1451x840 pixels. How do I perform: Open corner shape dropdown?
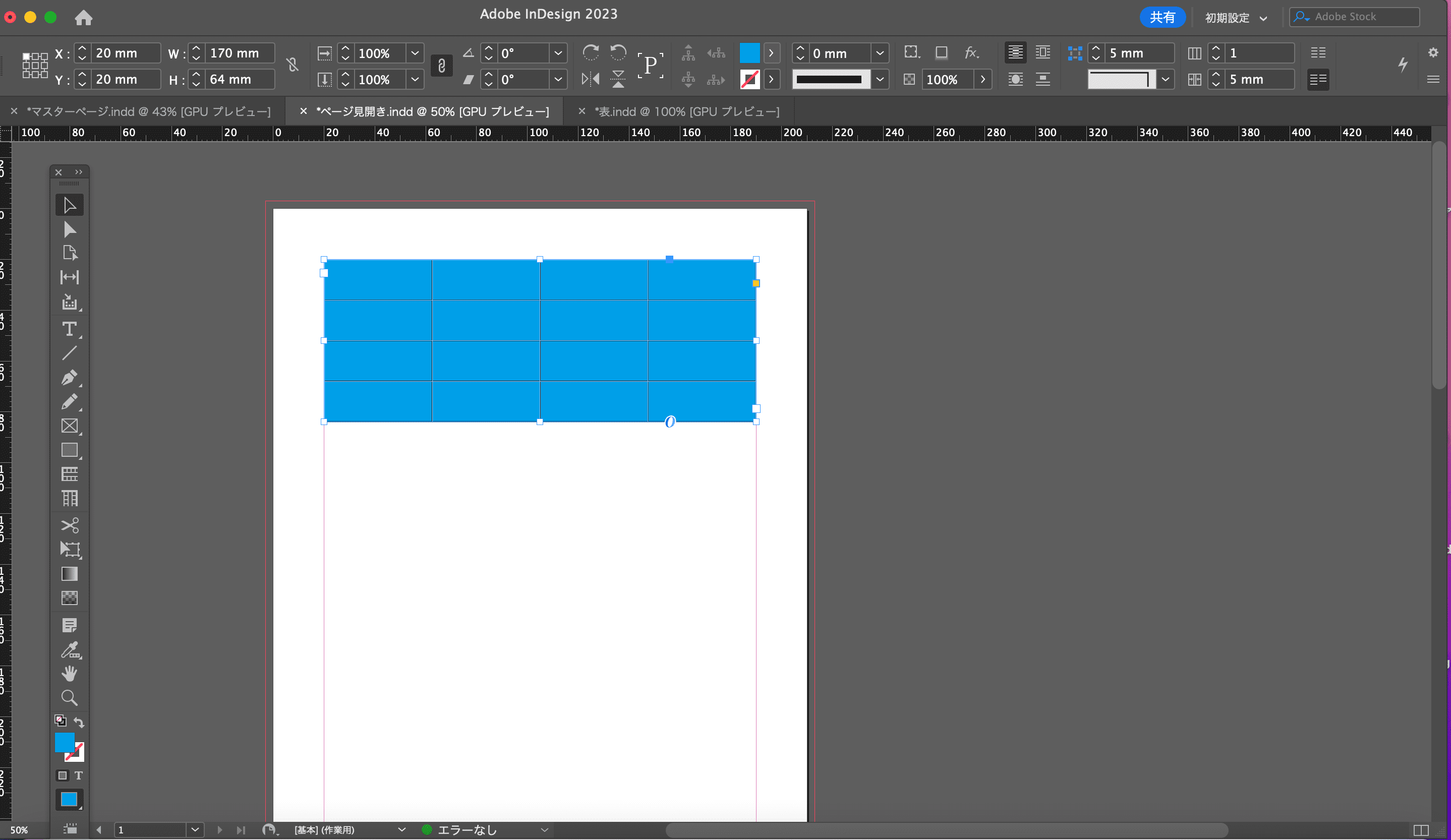(x=1166, y=80)
